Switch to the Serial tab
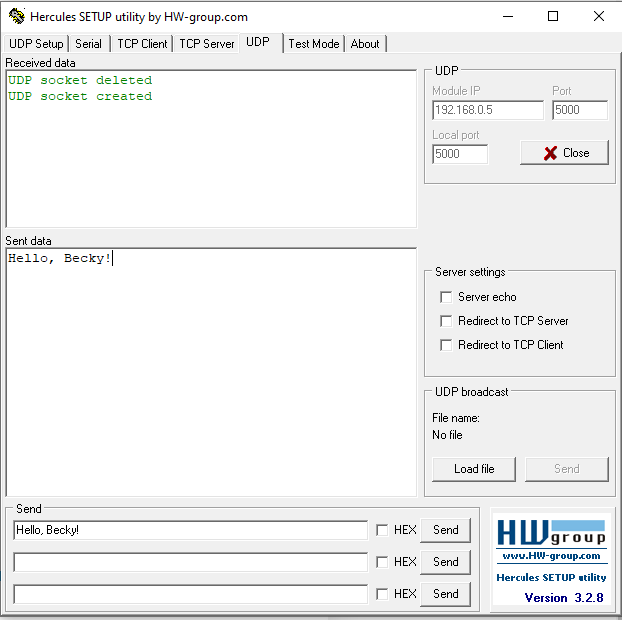This screenshot has width=622, height=620. click(x=88, y=44)
